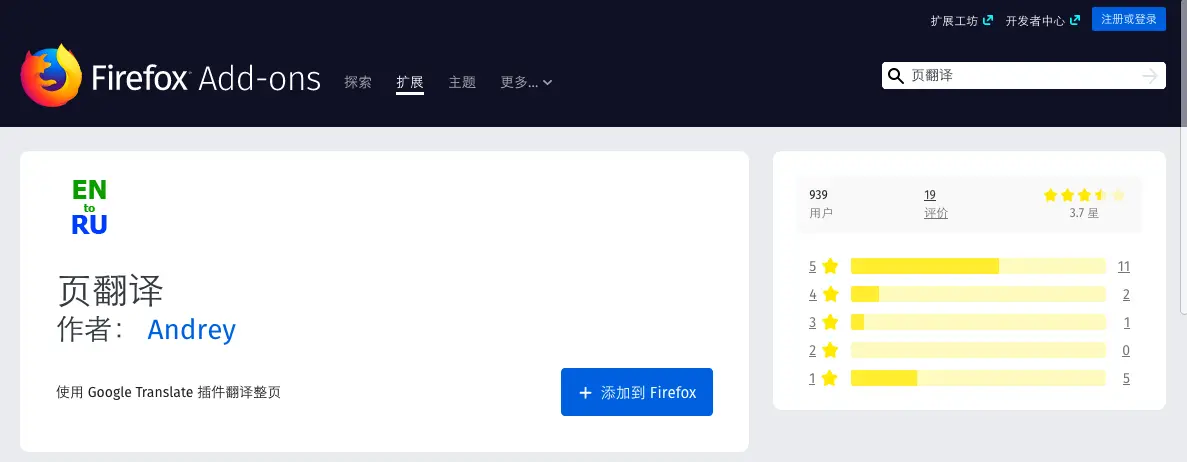The image size is (1187, 462).
Task: Open the 探索 navigation item
Action: pyautogui.click(x=358, y=82)
